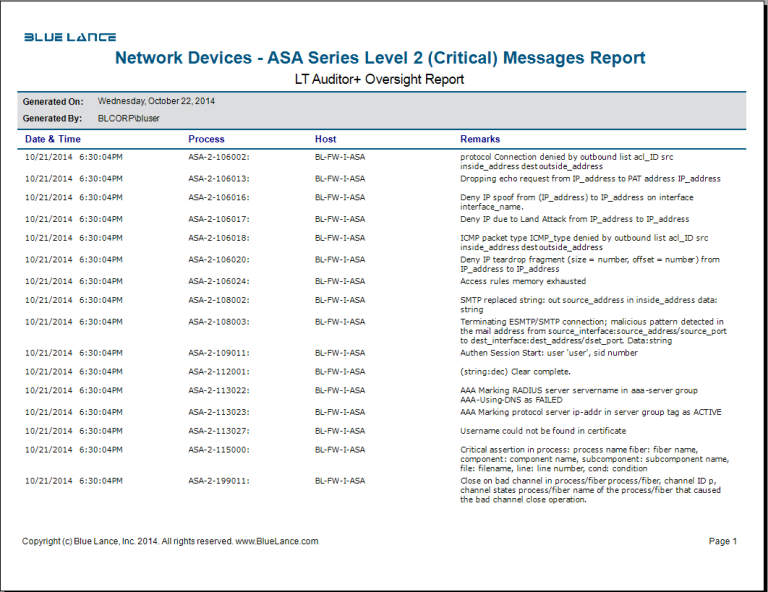This screenshot has height=592, width=768.
Task: Click process entry ASA-2-108003
Action: (x=219, y=322)
